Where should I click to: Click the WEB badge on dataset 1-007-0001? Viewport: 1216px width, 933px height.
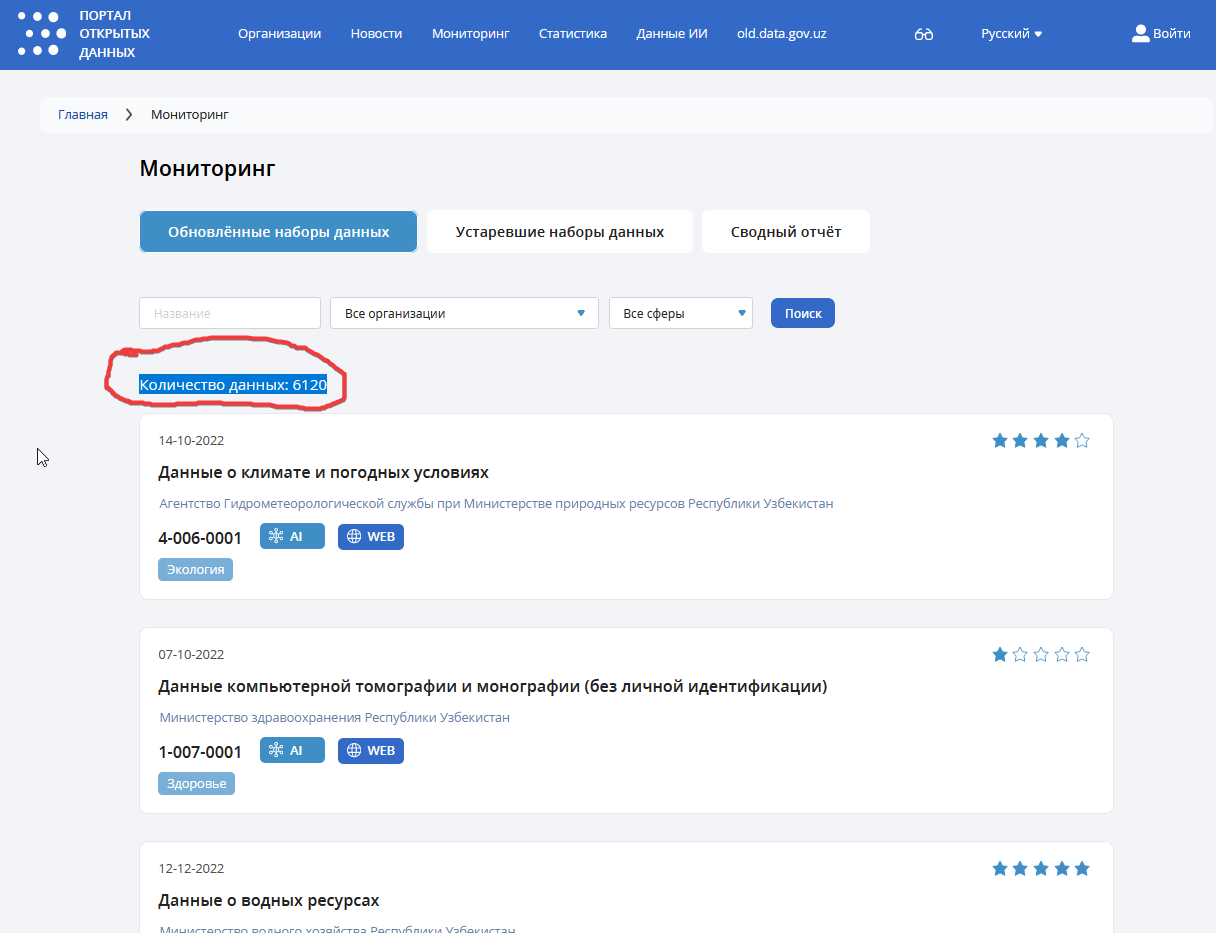(x=371, y=751)
